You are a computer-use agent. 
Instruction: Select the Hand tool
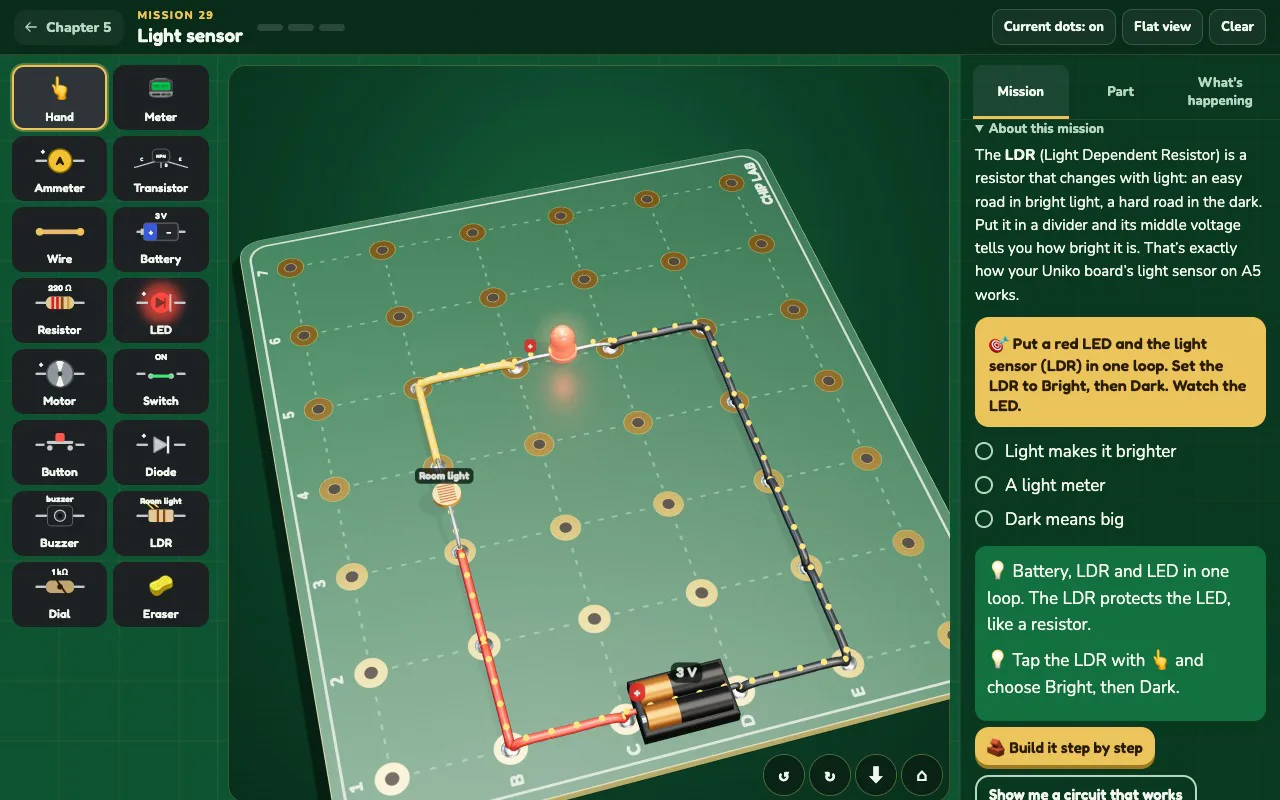point(59,98)
